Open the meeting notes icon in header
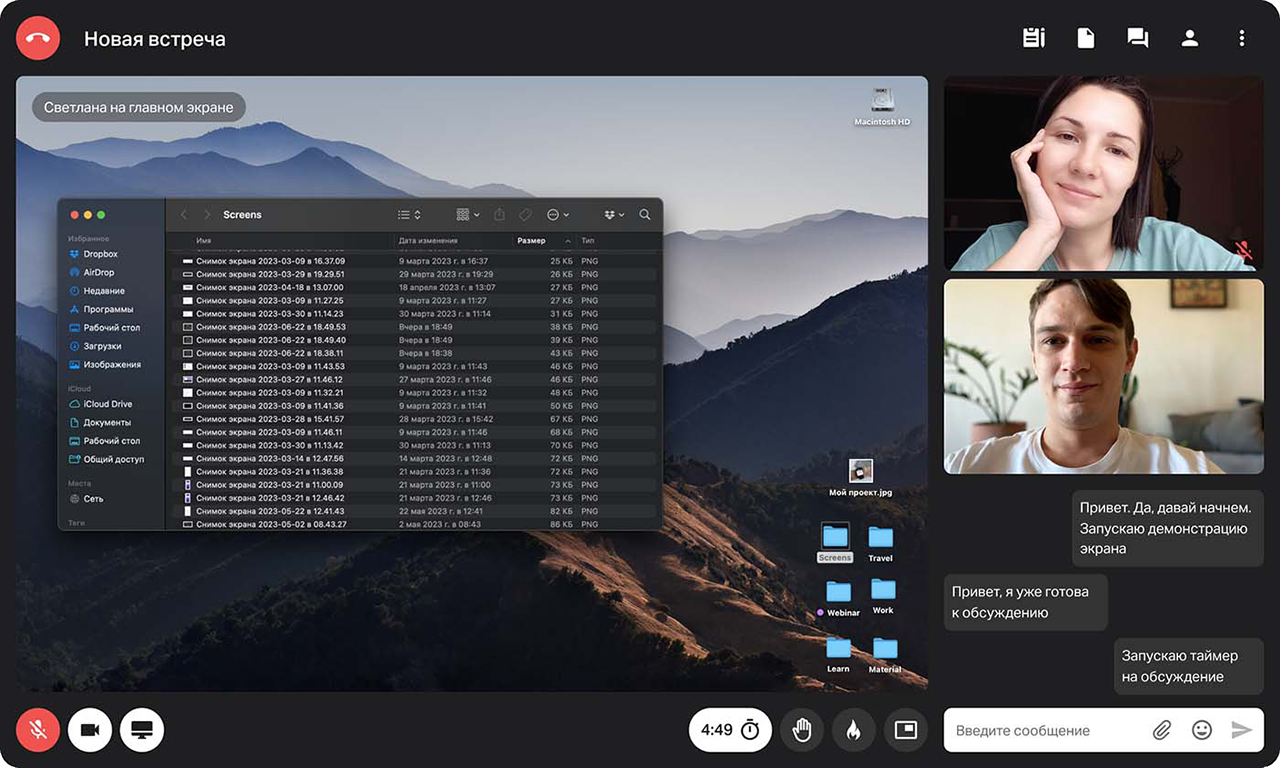Screen dimensions: 1280x768 click(1034, 38)
